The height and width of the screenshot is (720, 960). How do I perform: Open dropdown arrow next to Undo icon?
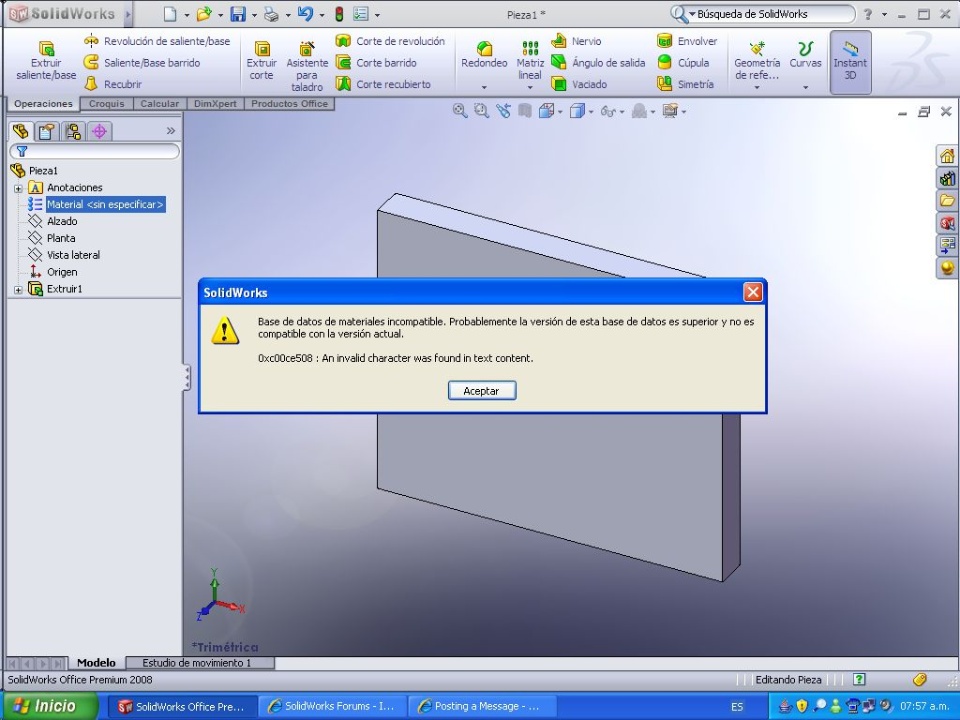(321, 15)
